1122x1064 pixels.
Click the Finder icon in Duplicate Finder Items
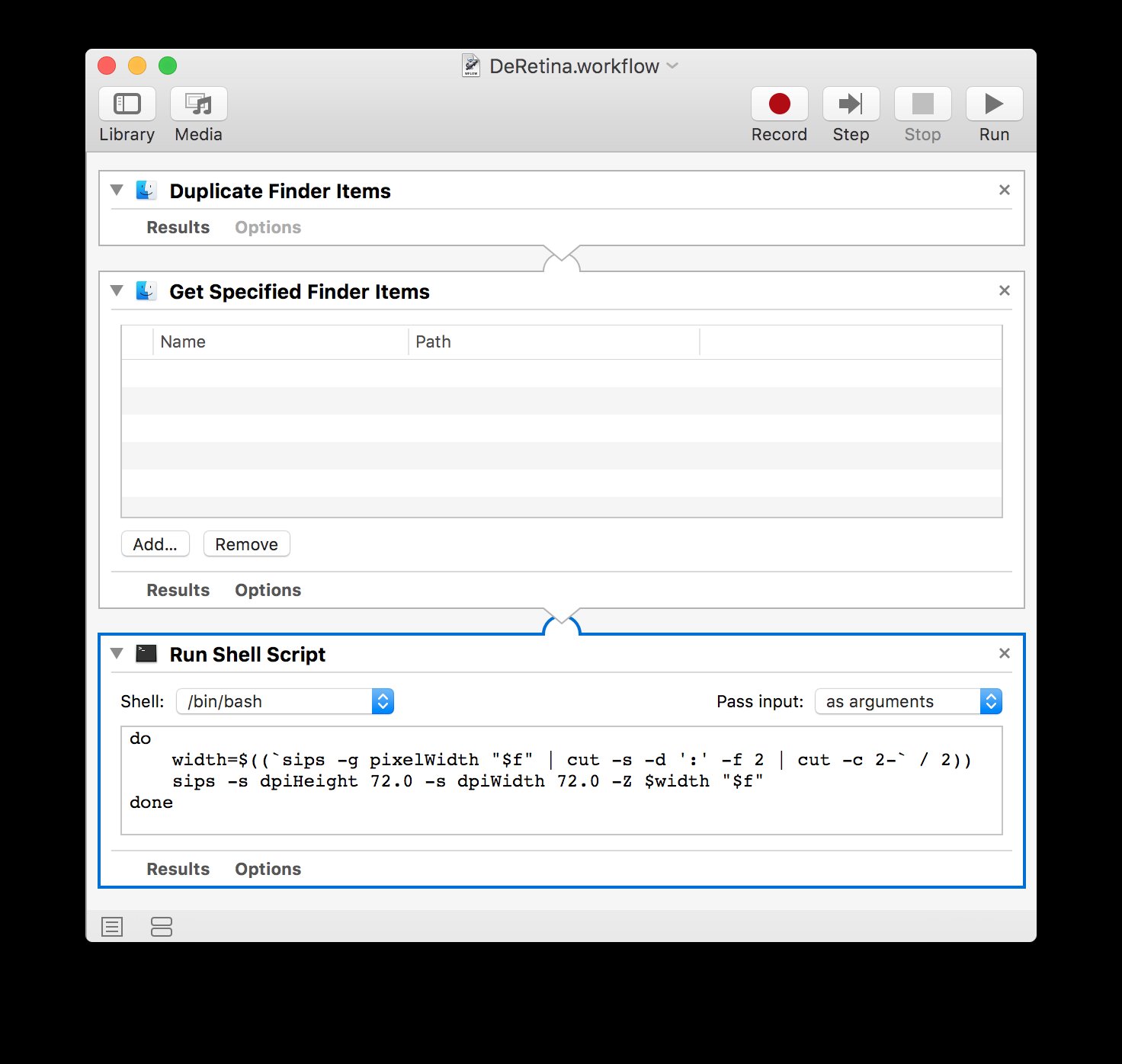click(x=146, y=190)
